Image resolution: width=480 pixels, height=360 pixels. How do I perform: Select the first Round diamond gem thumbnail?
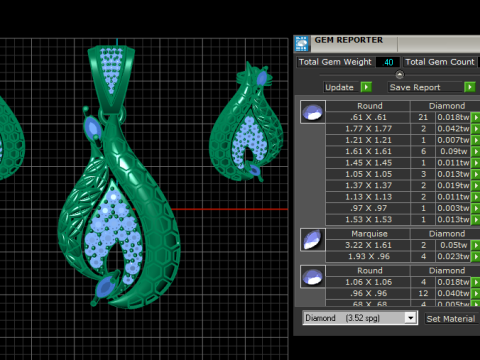(x=313, y=112)
